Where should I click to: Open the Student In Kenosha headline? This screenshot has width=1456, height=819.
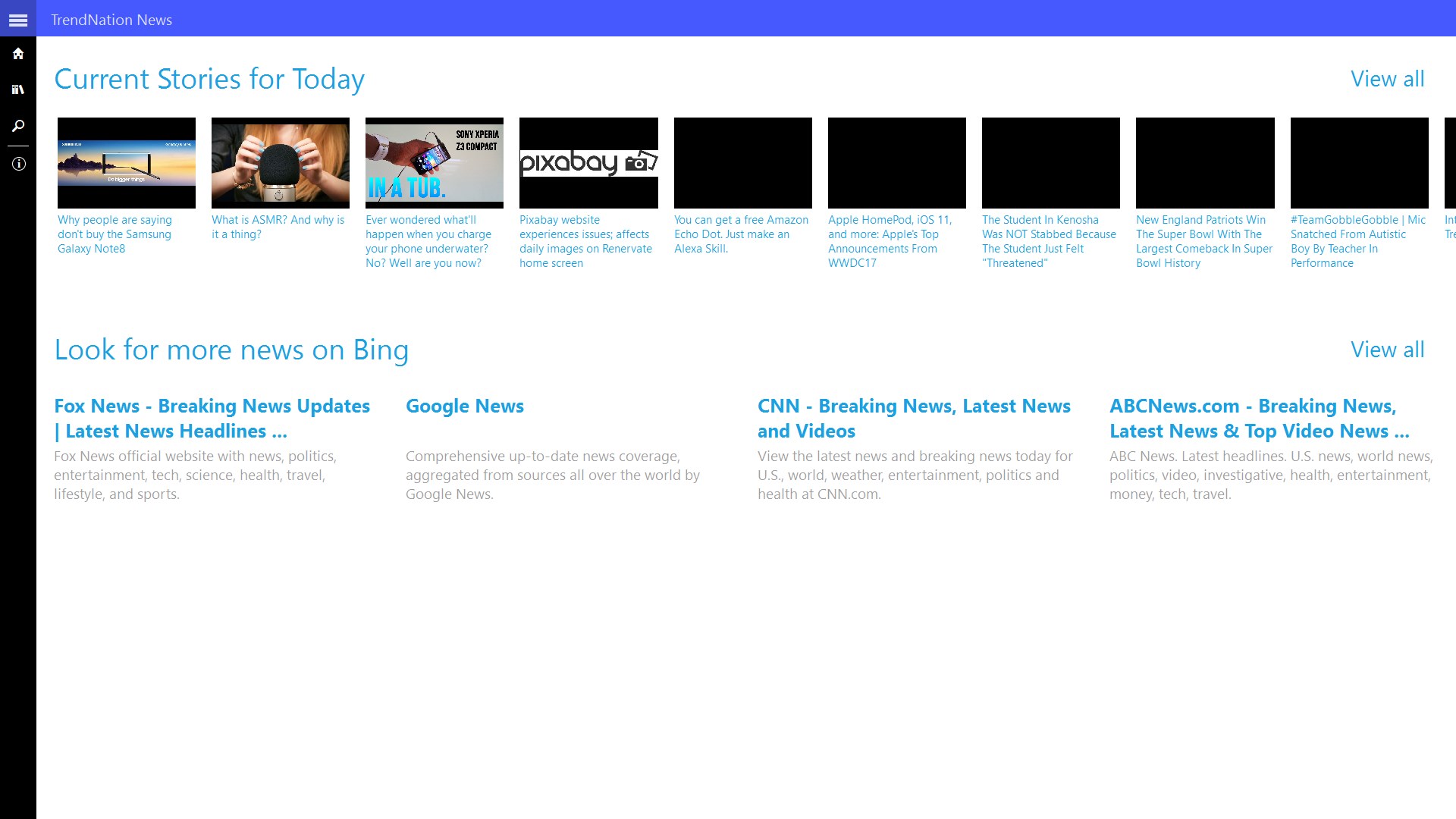click(1049, 241)
